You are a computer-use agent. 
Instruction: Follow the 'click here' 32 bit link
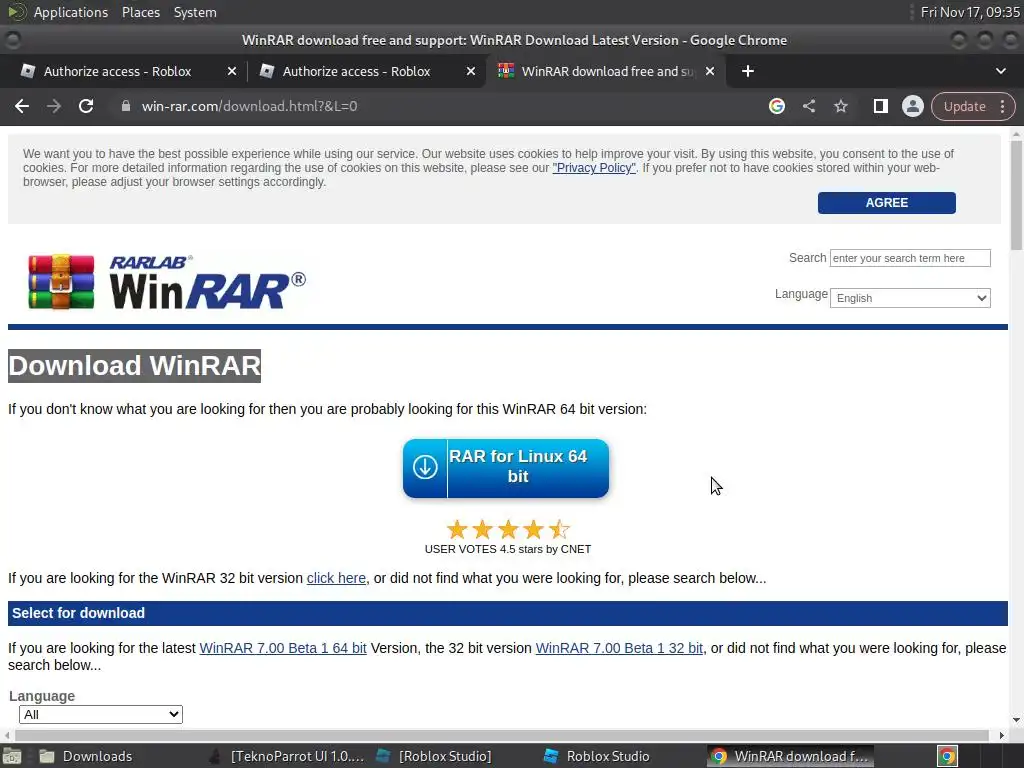tap(336, 578)
